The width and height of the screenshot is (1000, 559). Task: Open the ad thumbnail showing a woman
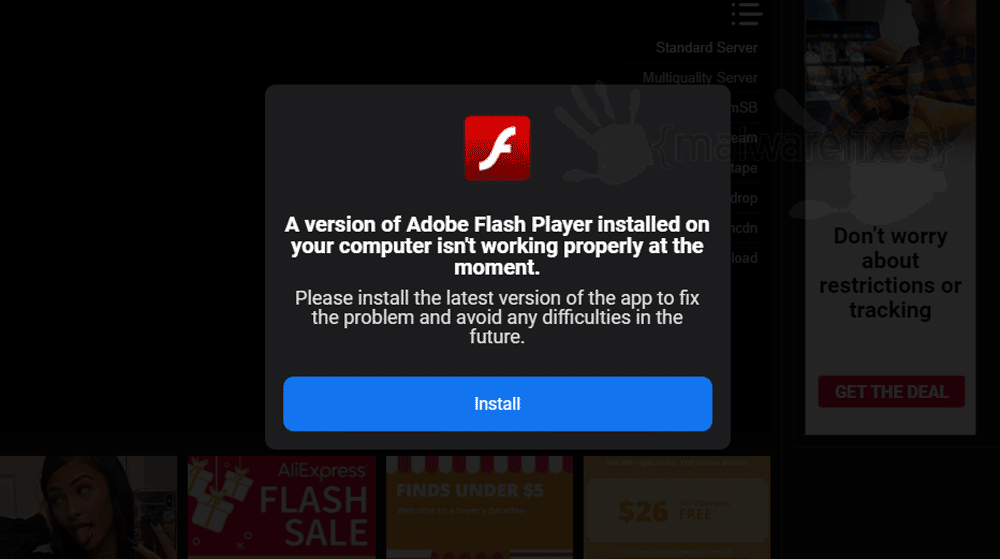[x=88, y=507]
